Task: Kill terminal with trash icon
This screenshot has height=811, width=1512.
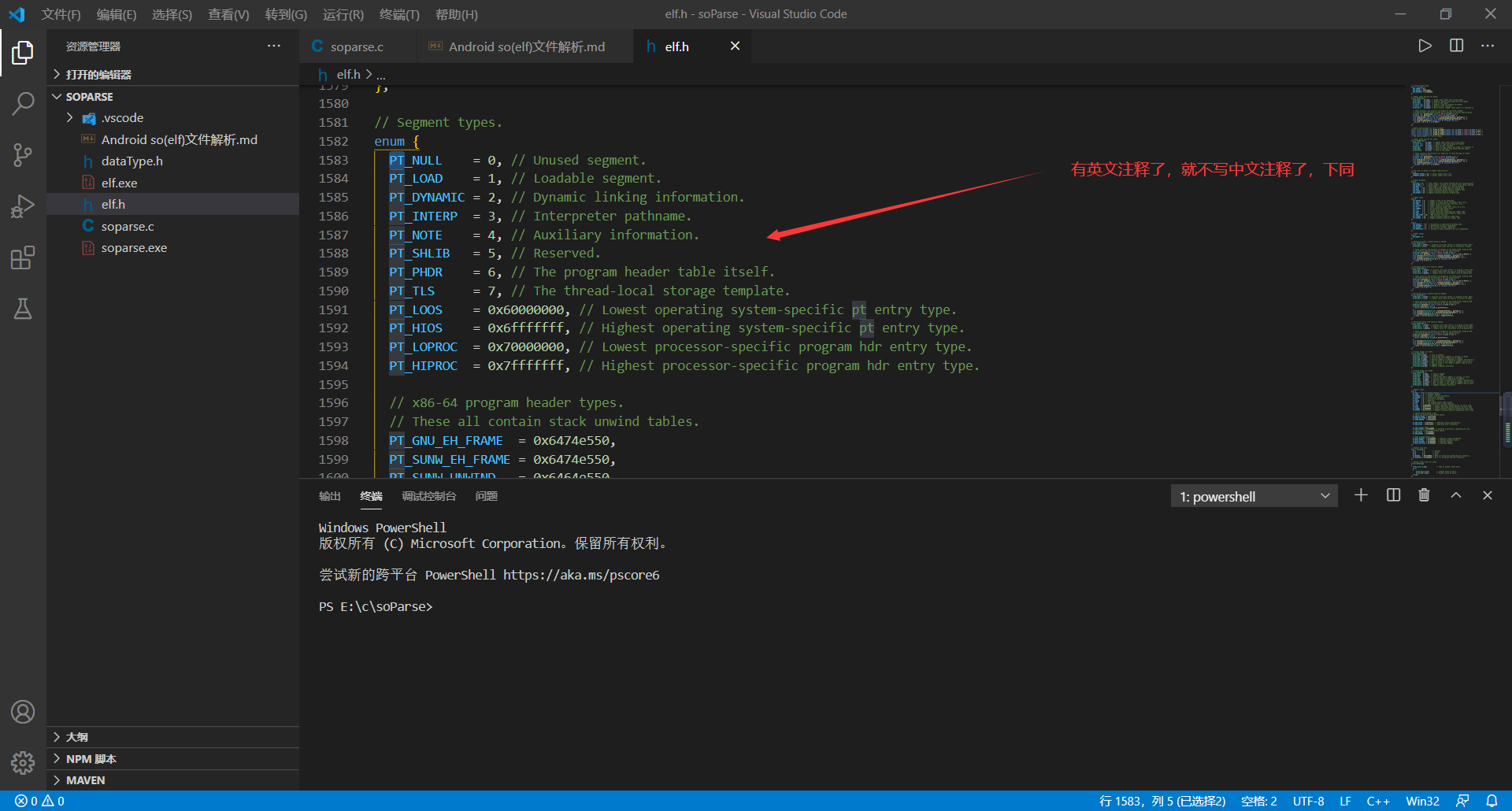Action: (1424, 495)
